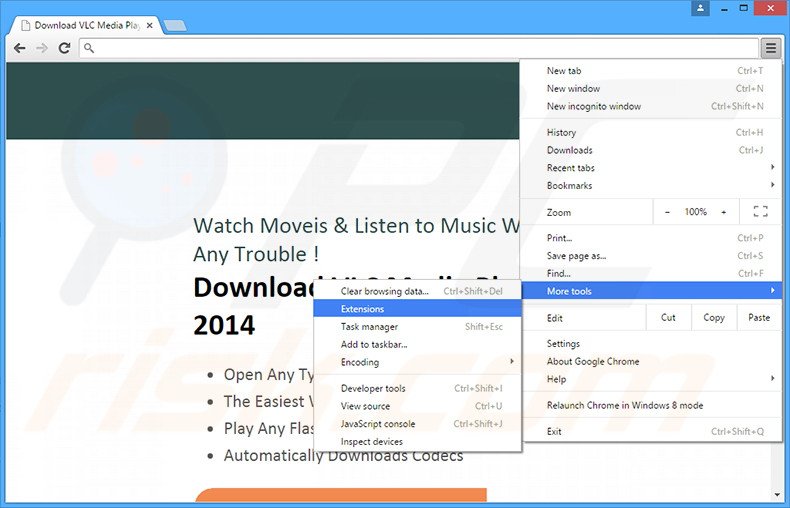Image resolution: width=790 pixels, height=508 pixels.
Task: Expand Bookmarks submenu
Action: coord(650,185)
